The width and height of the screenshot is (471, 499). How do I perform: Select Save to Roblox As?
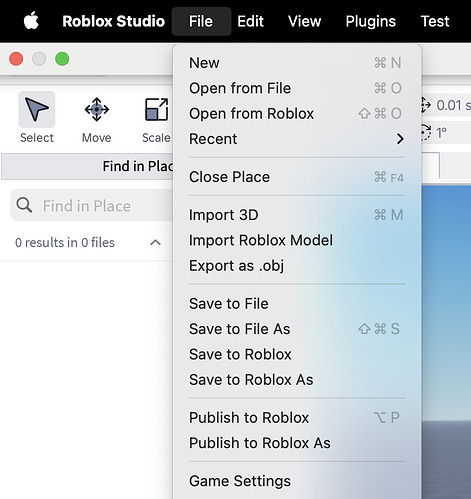tap(297, 380)
